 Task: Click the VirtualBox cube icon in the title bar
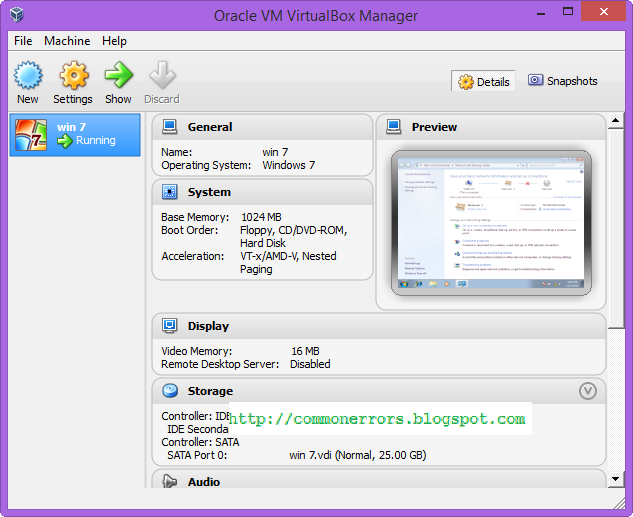pyautogui.click(x=17, y=15)
